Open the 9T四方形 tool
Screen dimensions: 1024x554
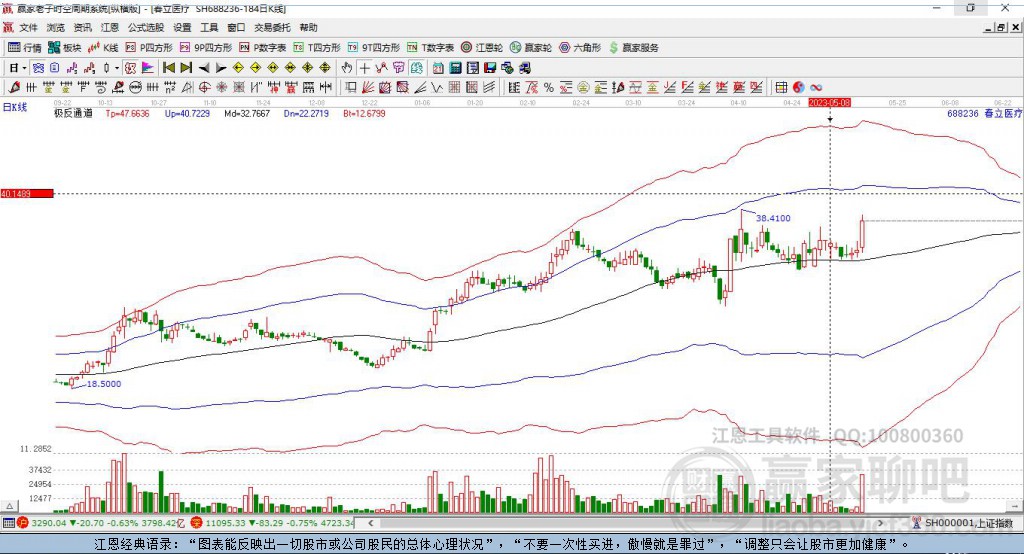tap(374, 48)
